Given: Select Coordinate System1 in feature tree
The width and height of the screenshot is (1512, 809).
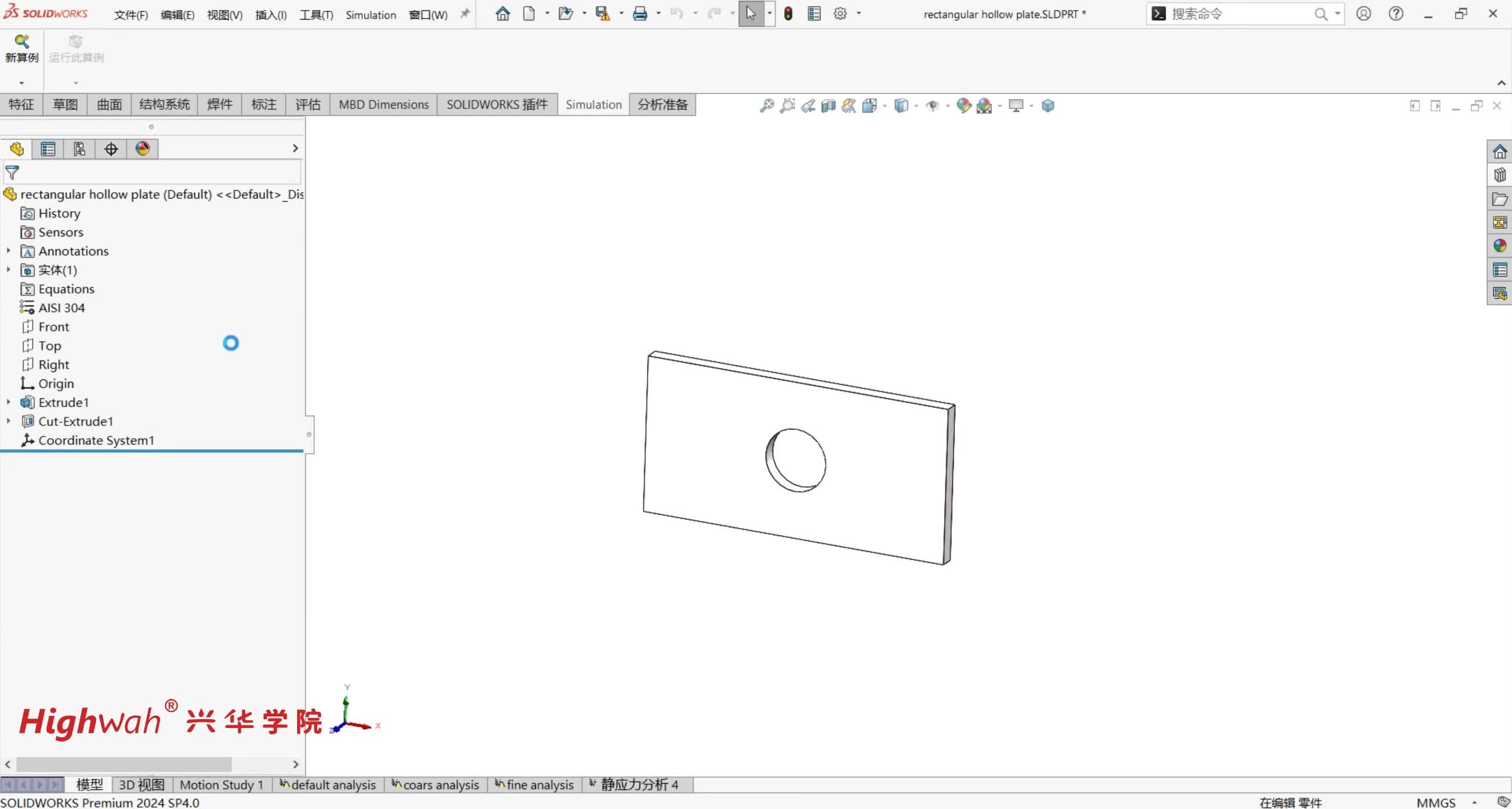Looking at the screenshot, I should click(95, 440).
